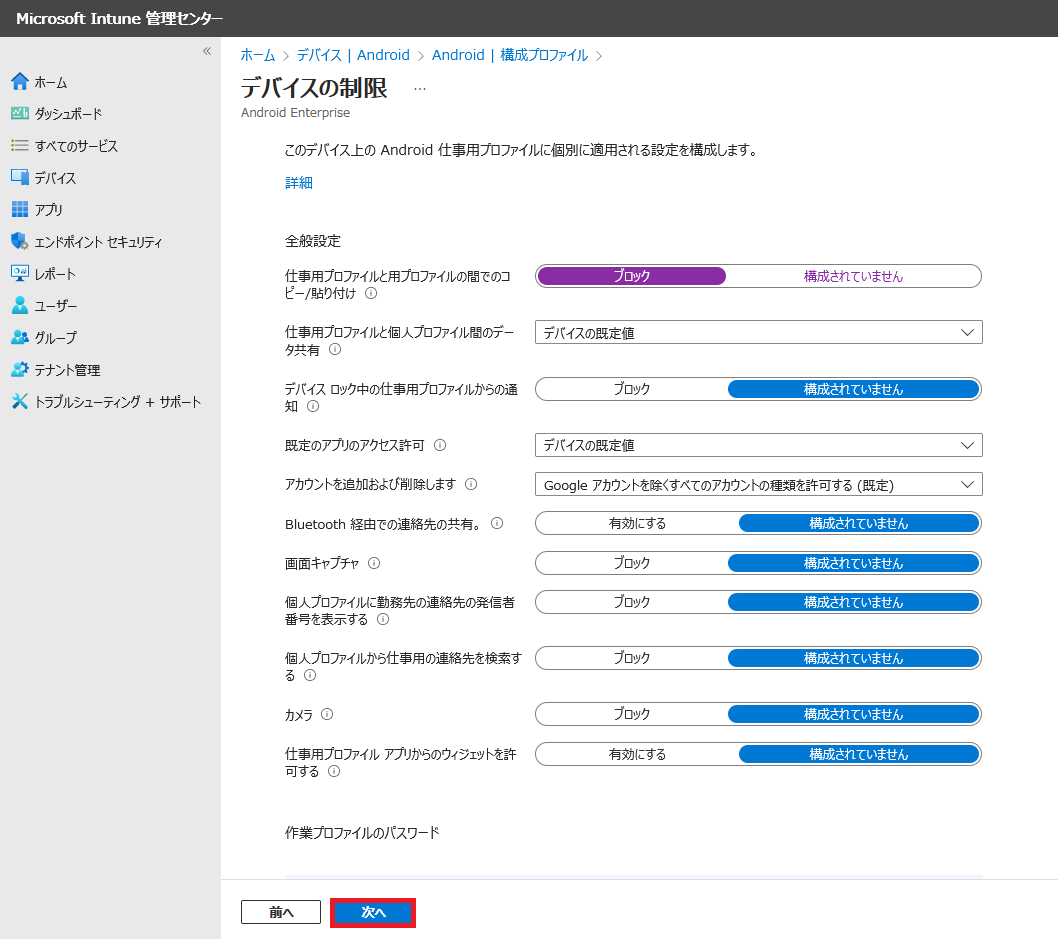This screenshot has width=1058, height=939.
Task: Set カメラ to 構成されていません
Action: (x=853, y=714)
